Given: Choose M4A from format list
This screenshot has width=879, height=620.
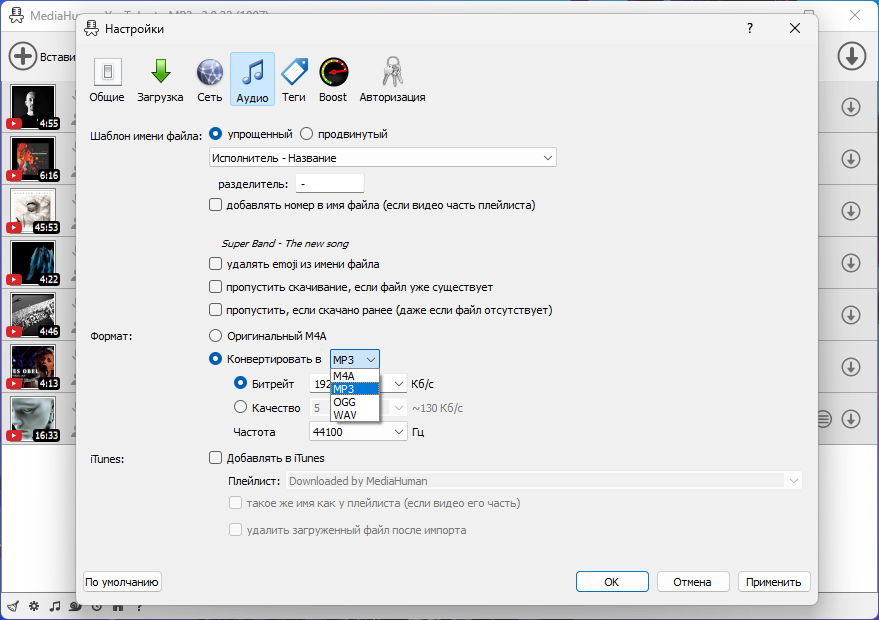Looking at the screenshot, I should click(x=355, y=376).
